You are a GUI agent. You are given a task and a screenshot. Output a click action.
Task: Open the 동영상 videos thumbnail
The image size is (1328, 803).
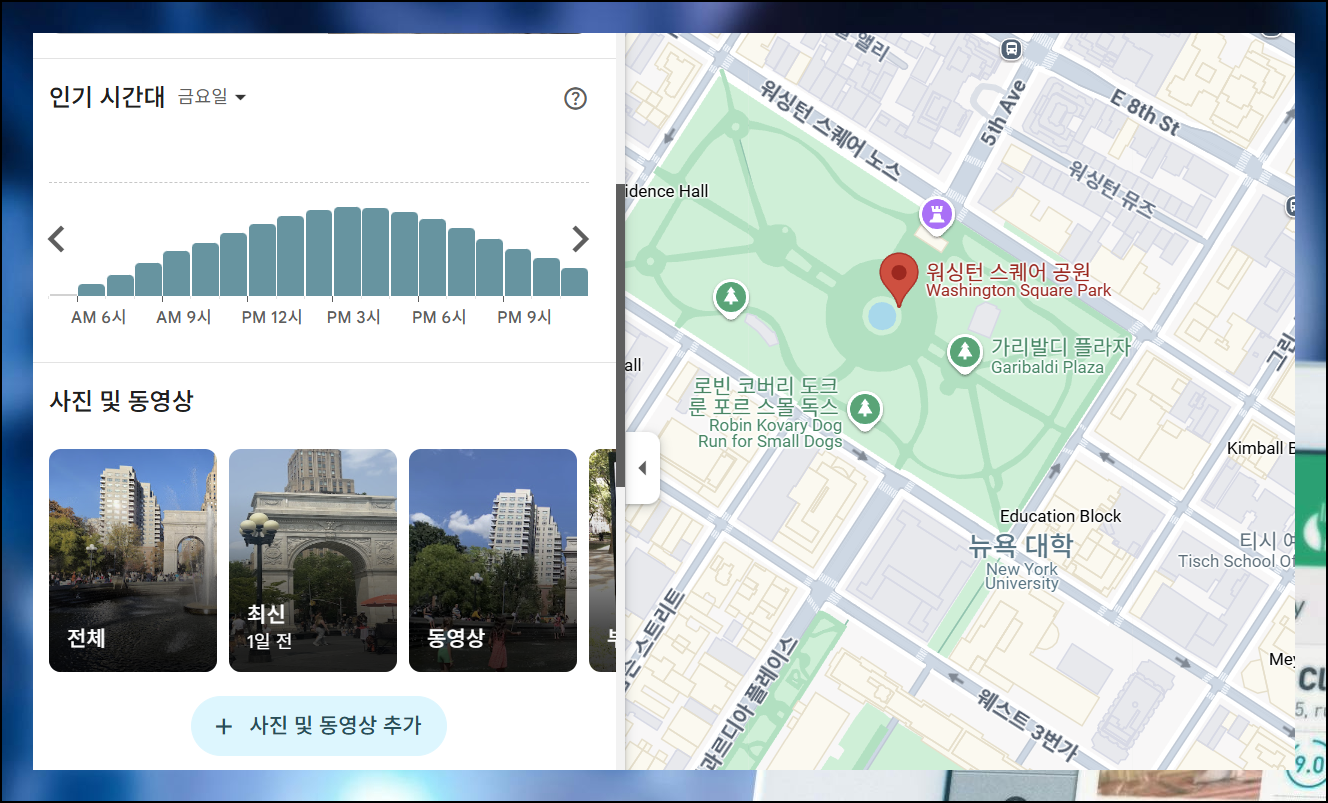pos(493,560)
